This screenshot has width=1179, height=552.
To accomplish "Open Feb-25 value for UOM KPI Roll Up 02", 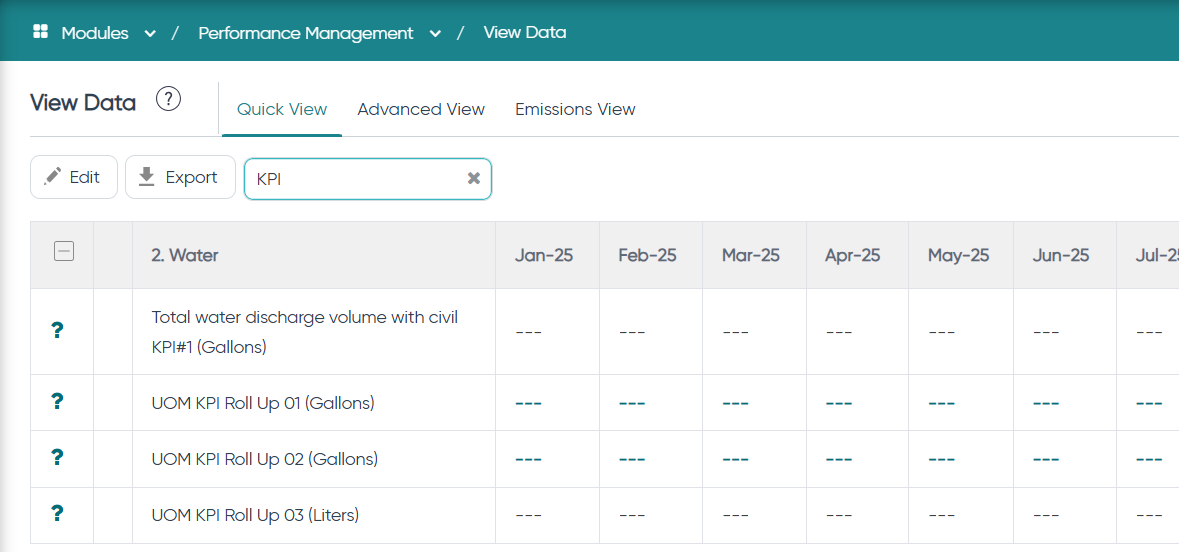I will (632, 459).
